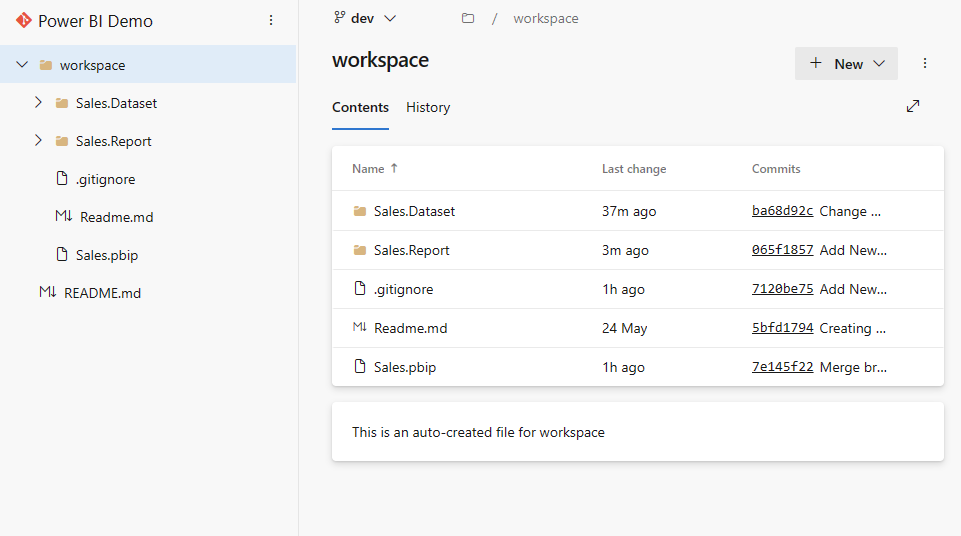Viewport: 961px width, 536px height.
Task: Select Sales.Dataset in the sidebar tree
Action: (x=116, y=103)
